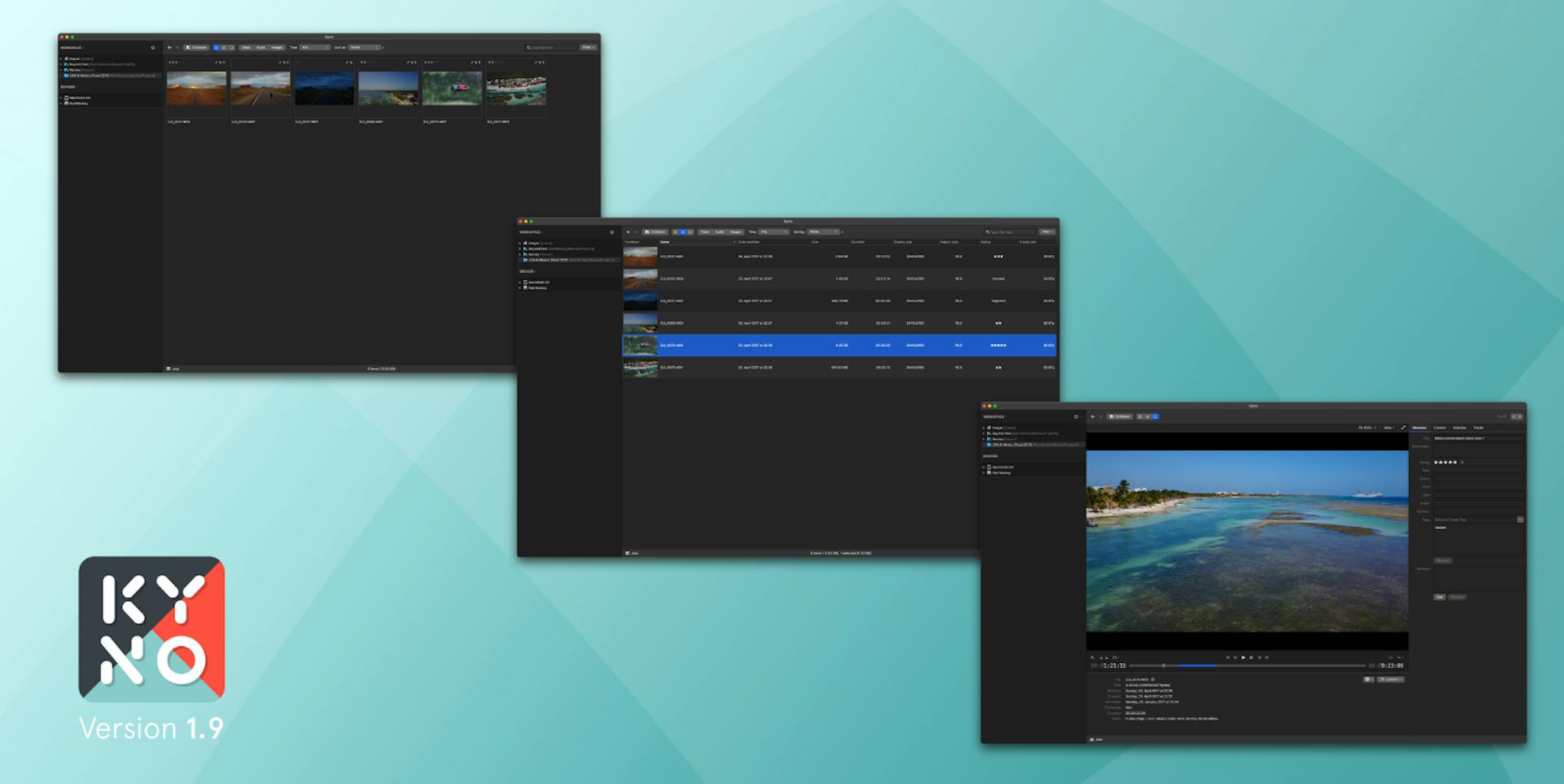1564x784 pixels.
Task: Click the search field in the list-view window
Action: pyautogui.click(x=1010, y=232)
